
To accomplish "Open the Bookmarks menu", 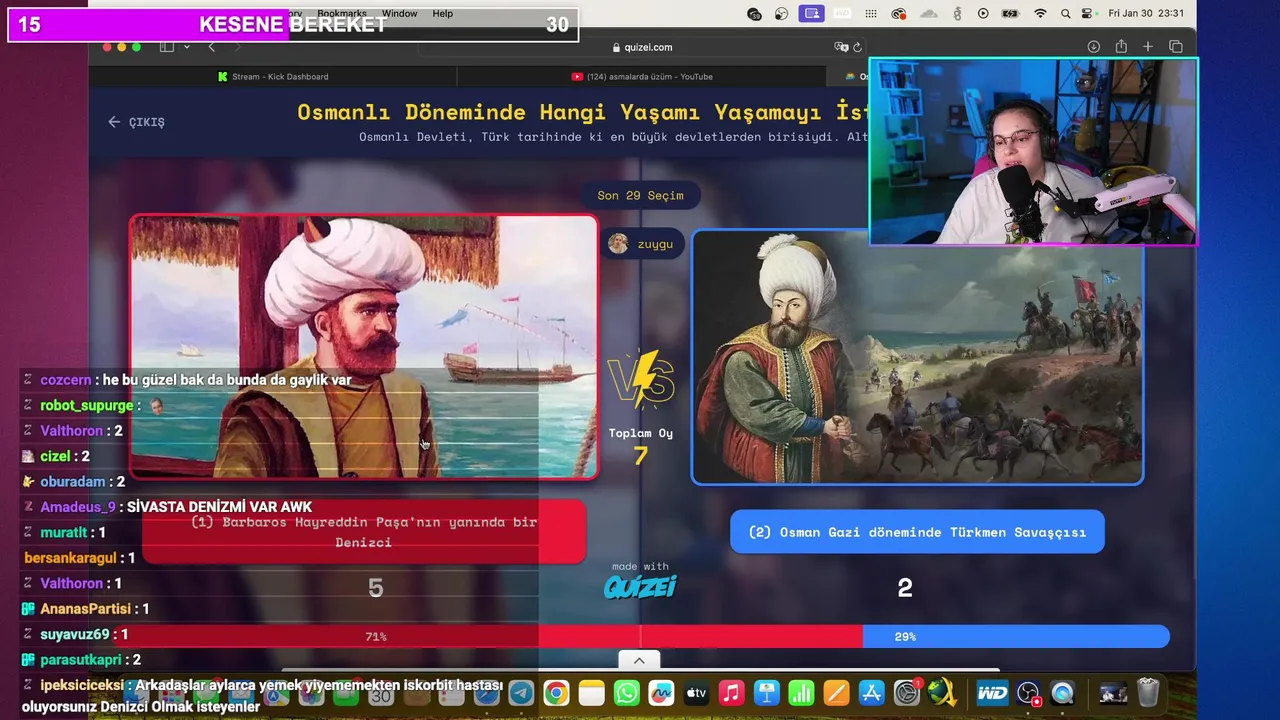I will 342,14.
